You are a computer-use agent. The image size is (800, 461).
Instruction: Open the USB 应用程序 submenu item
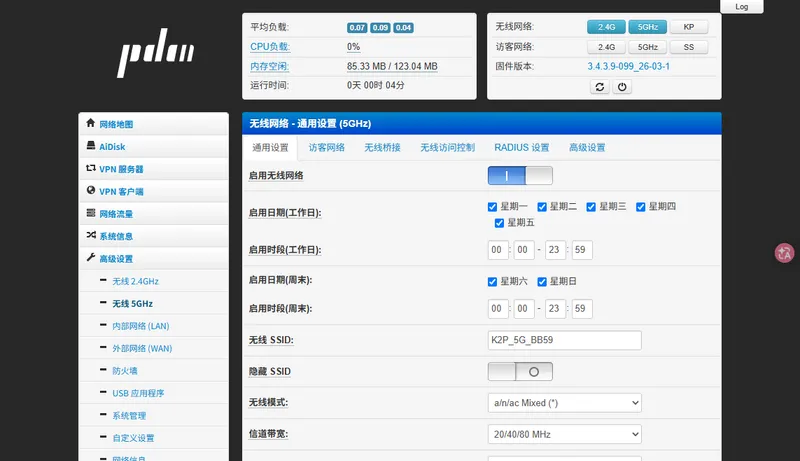coord(138,393)
